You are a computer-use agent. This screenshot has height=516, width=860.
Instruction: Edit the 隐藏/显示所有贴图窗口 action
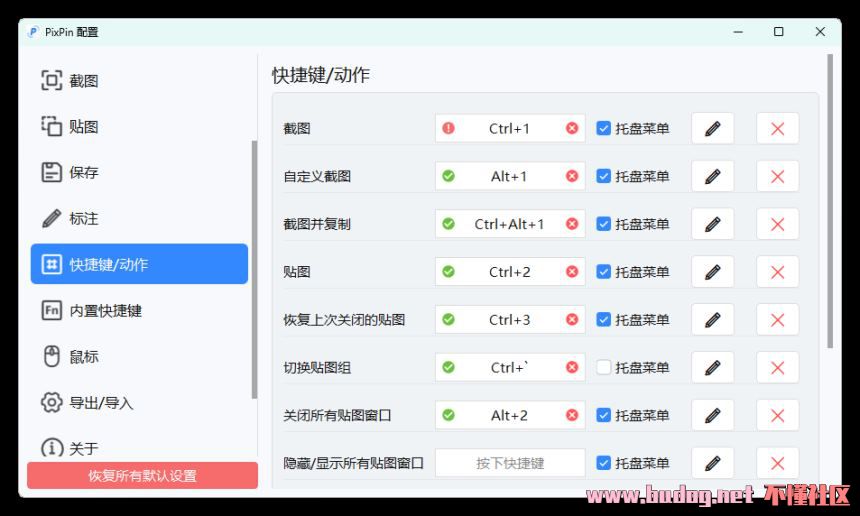(x=712, y=463)
